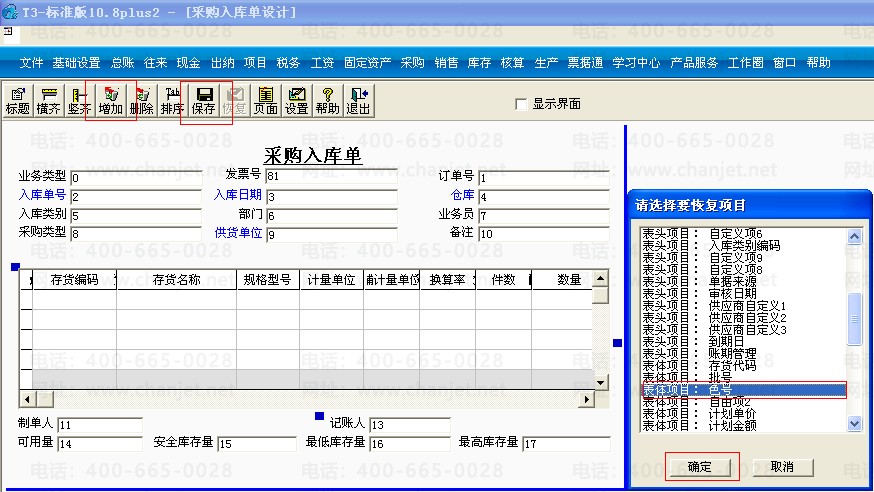Select list item 表头项目: 到期日
Image resolution: width=874 pixels, height=492 pixels.
coord(744,342)
